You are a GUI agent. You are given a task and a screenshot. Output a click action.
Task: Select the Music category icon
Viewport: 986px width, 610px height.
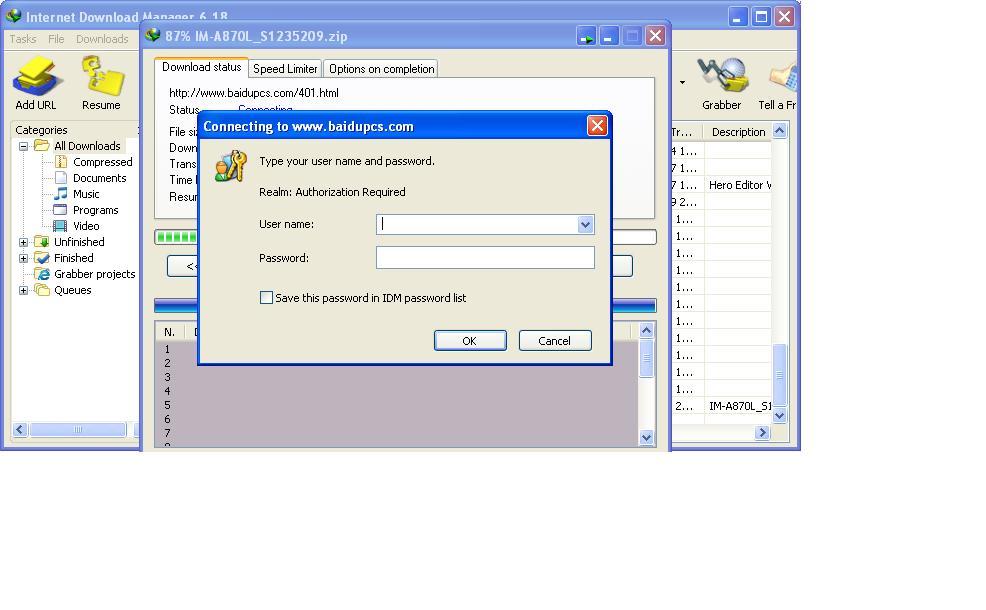tap(61, 194)
